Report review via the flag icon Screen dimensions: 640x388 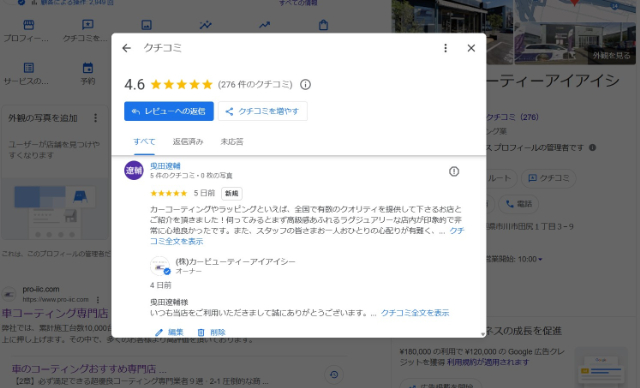pyautogui.click(x=454, y=171)
